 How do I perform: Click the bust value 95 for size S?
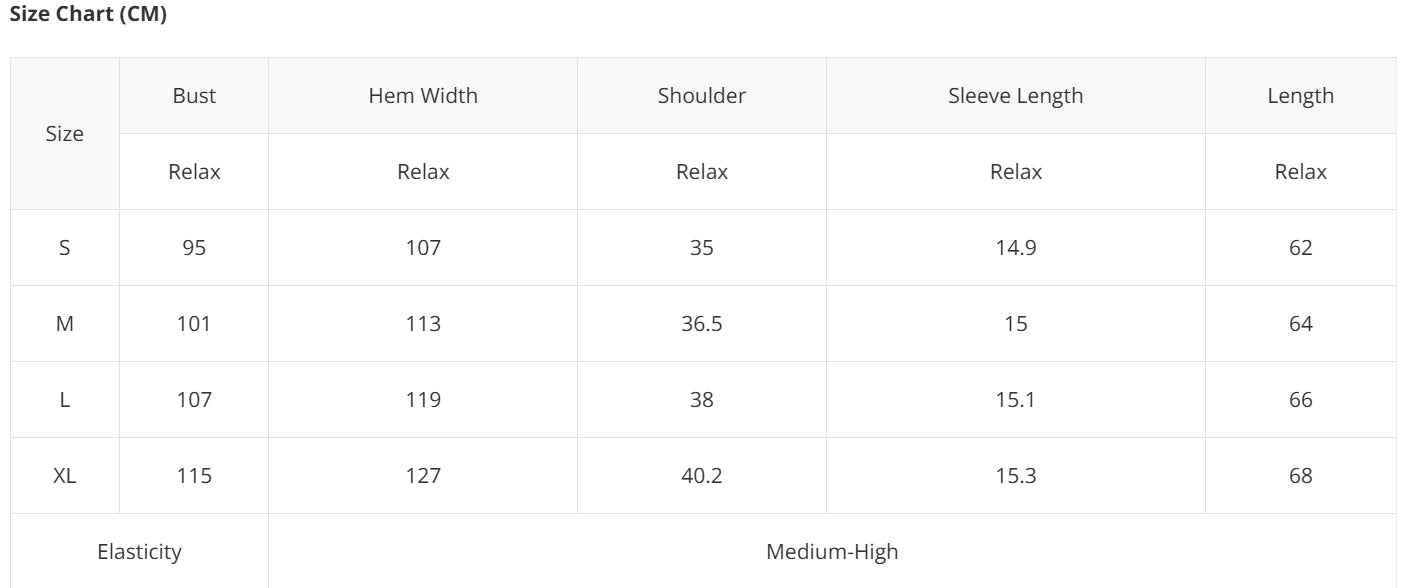point(194,248)
